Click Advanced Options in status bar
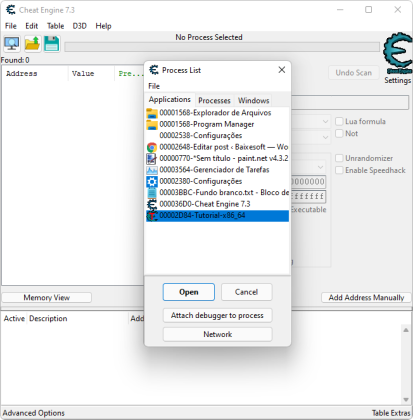 (x=34, y=413)
